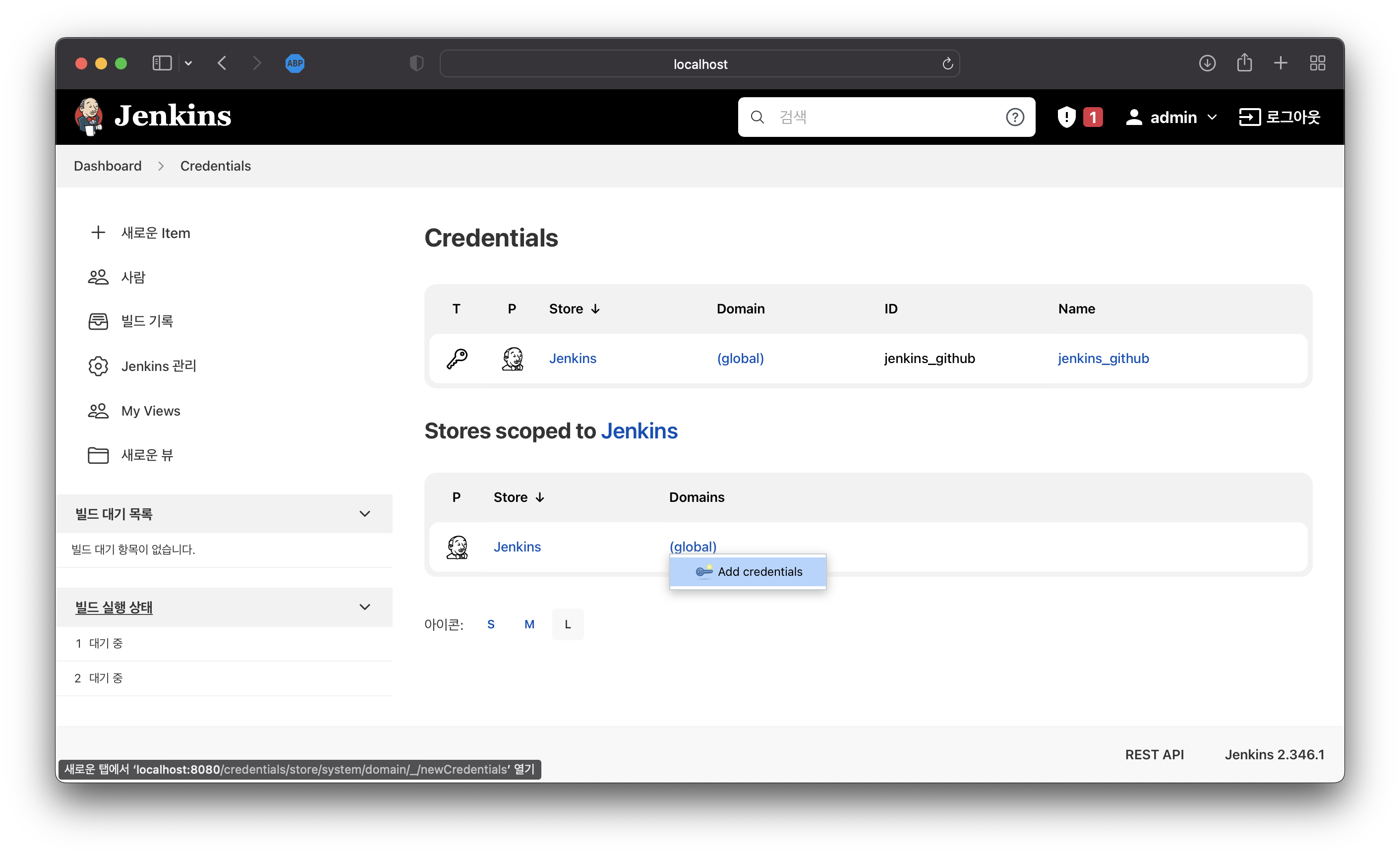Go to Dashboard breadcrumb
1400x856 pixels.
(108, 166)
